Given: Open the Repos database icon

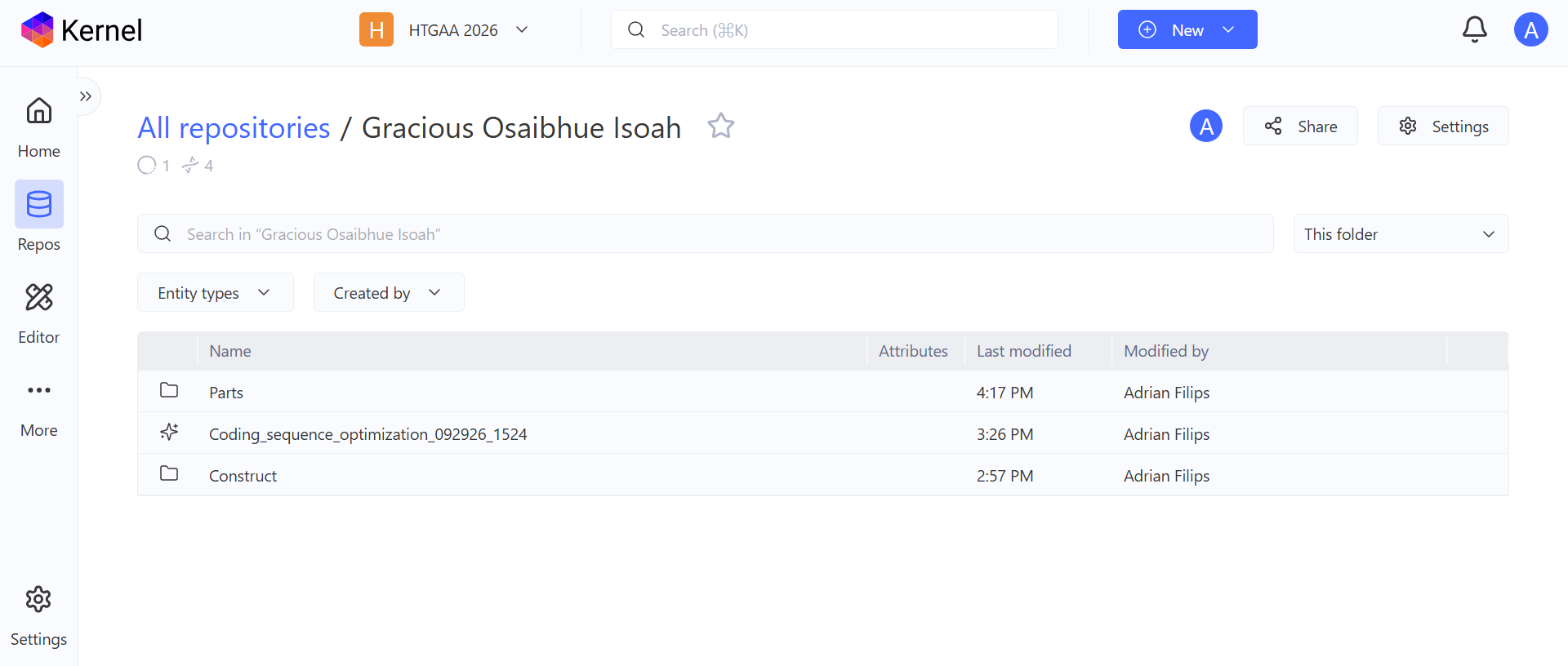Looking at the screenshot, I should coord(39,204).
